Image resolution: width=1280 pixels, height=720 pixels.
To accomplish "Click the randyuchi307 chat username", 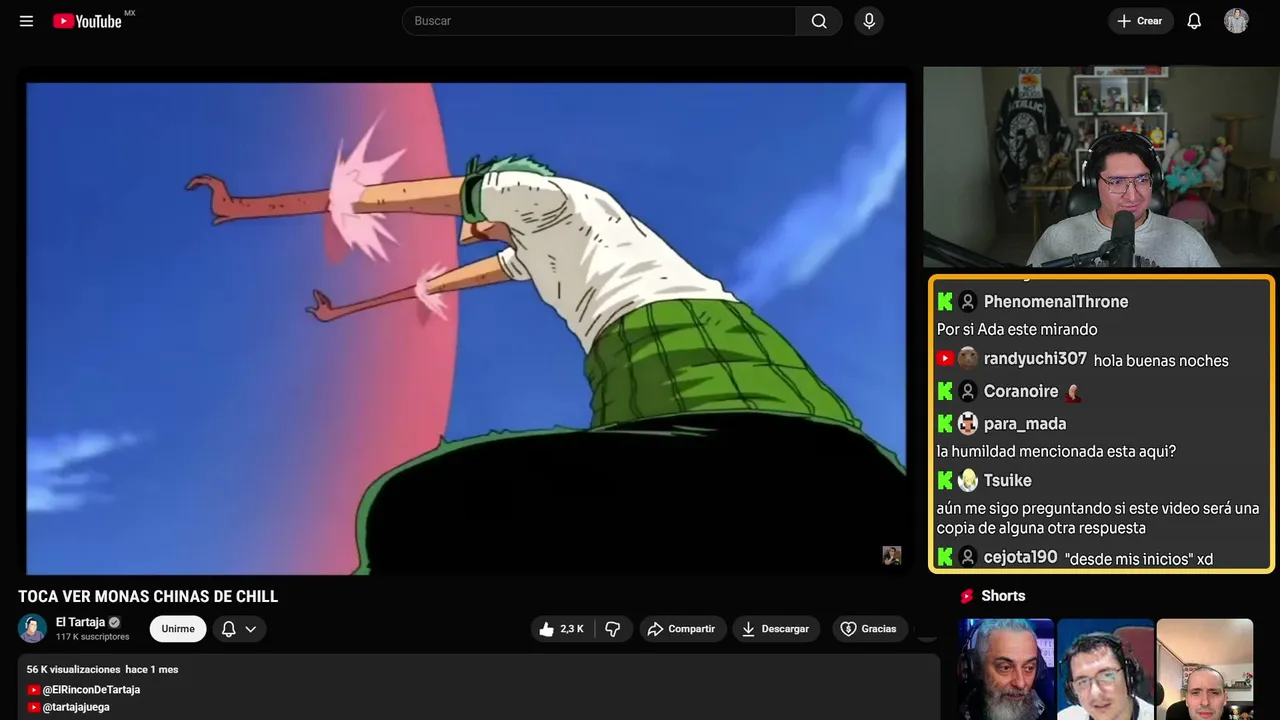I will point(1035,358).
